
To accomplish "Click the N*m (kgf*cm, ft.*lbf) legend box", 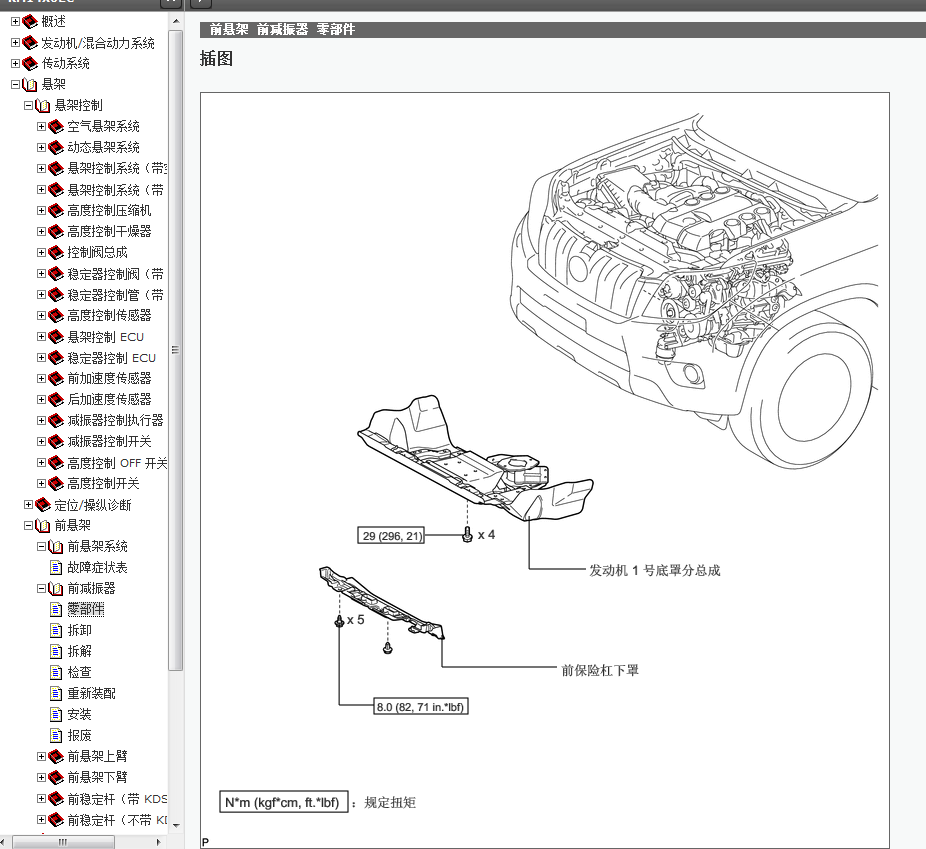I will 283,802.
